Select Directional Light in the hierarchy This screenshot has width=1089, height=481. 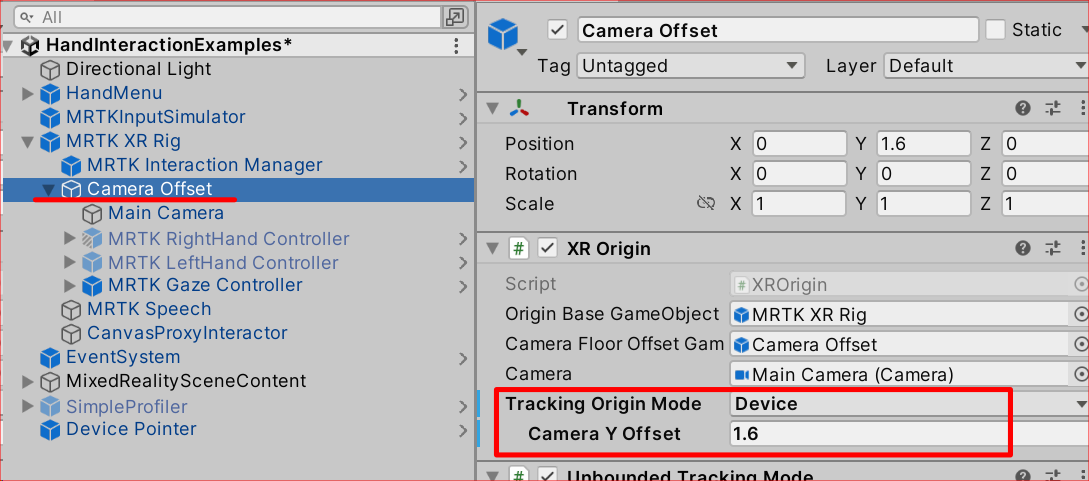coord(138,69)
